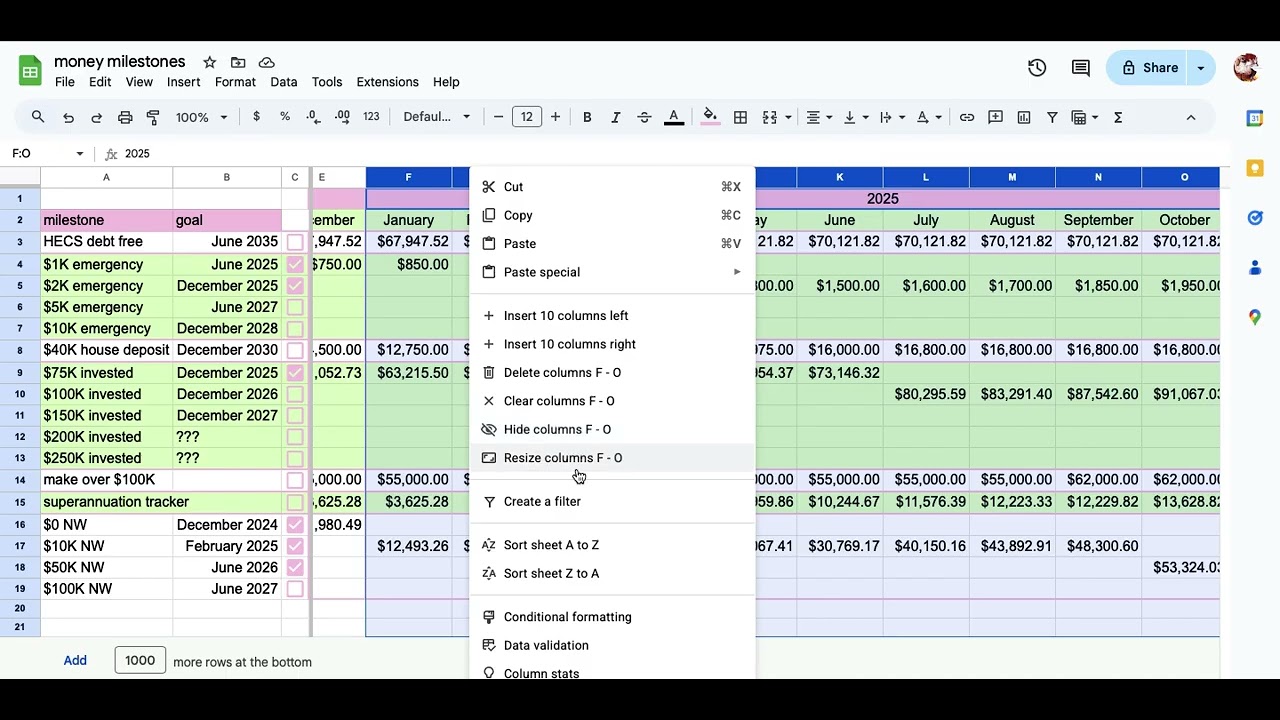Toggle strikethrough formatting

point(644,117)
